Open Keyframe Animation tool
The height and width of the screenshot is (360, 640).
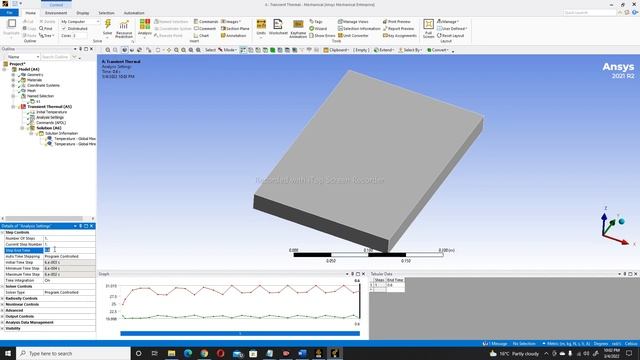(x=298, y=29)
